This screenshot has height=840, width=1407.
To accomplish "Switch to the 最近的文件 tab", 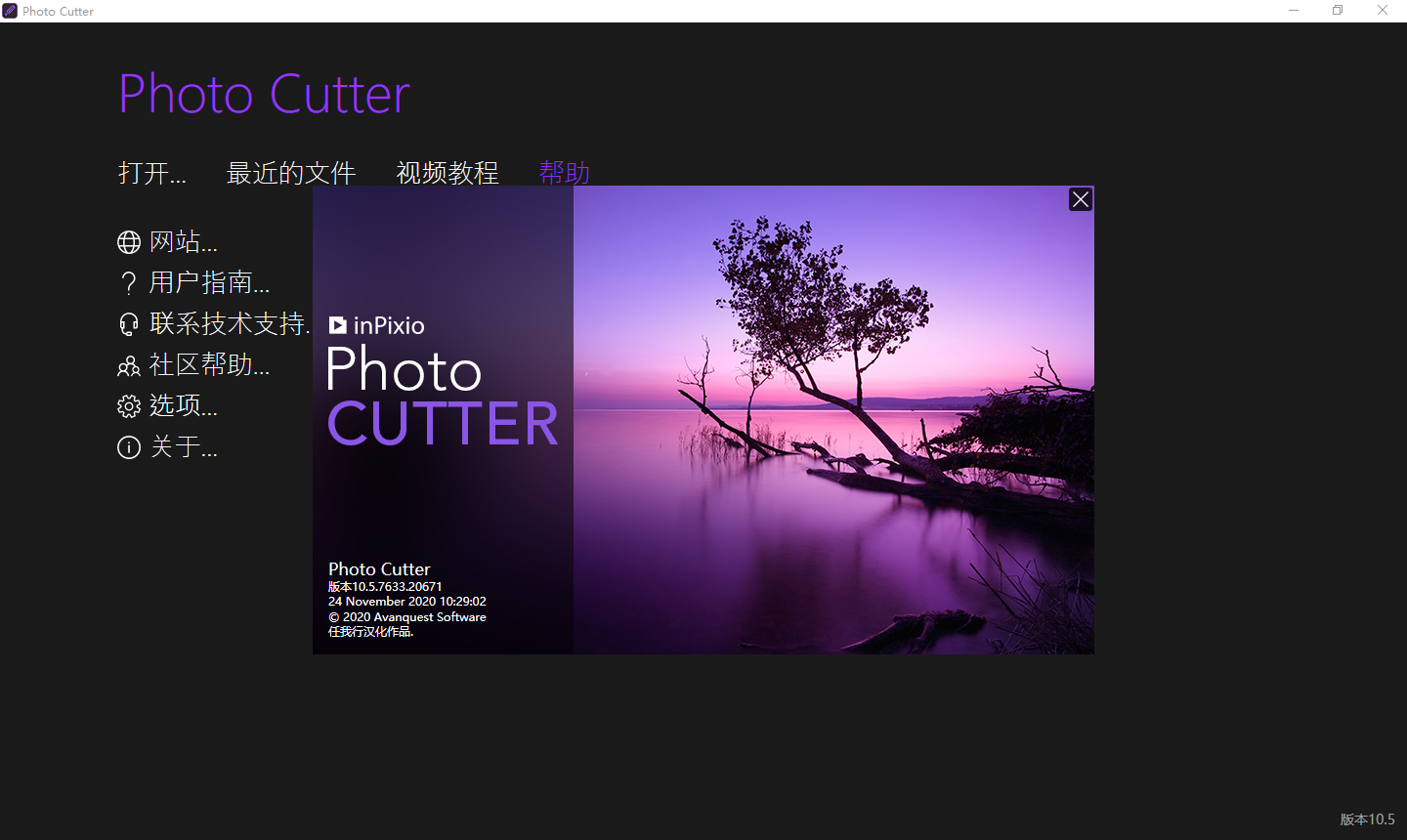I will click(290, 173).
